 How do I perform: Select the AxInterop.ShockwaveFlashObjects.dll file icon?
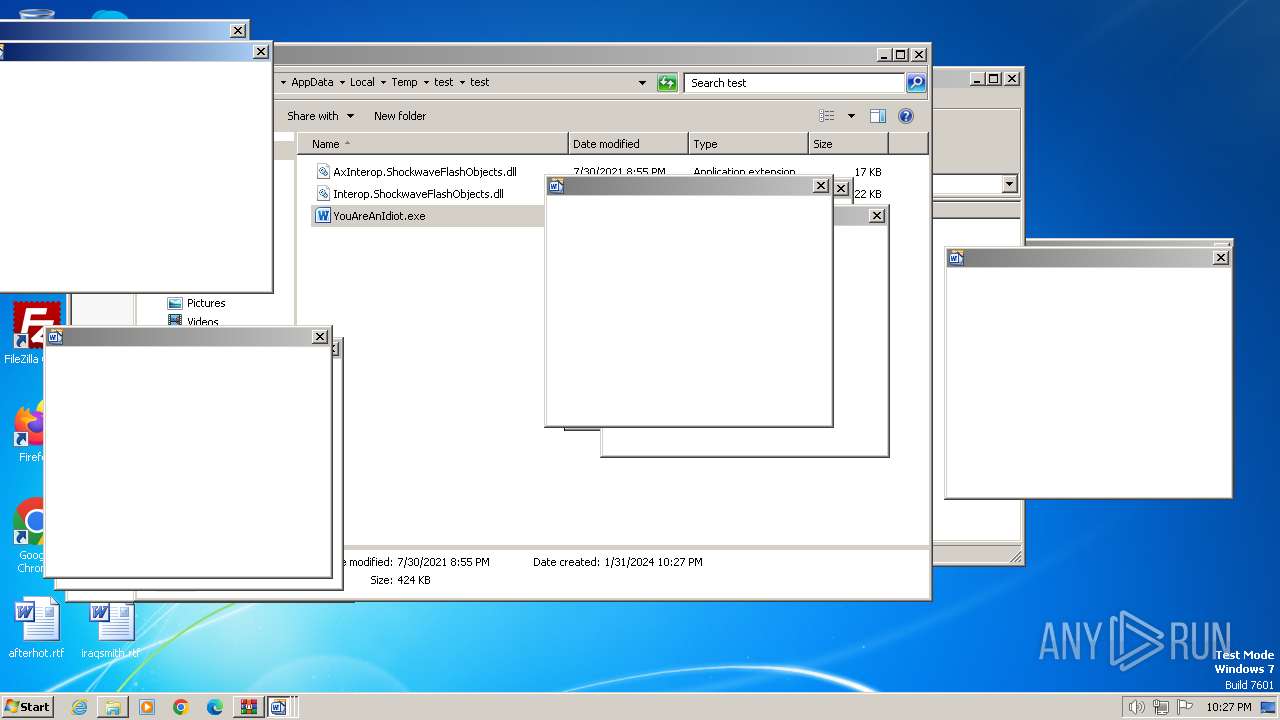[x=323, y=172]
